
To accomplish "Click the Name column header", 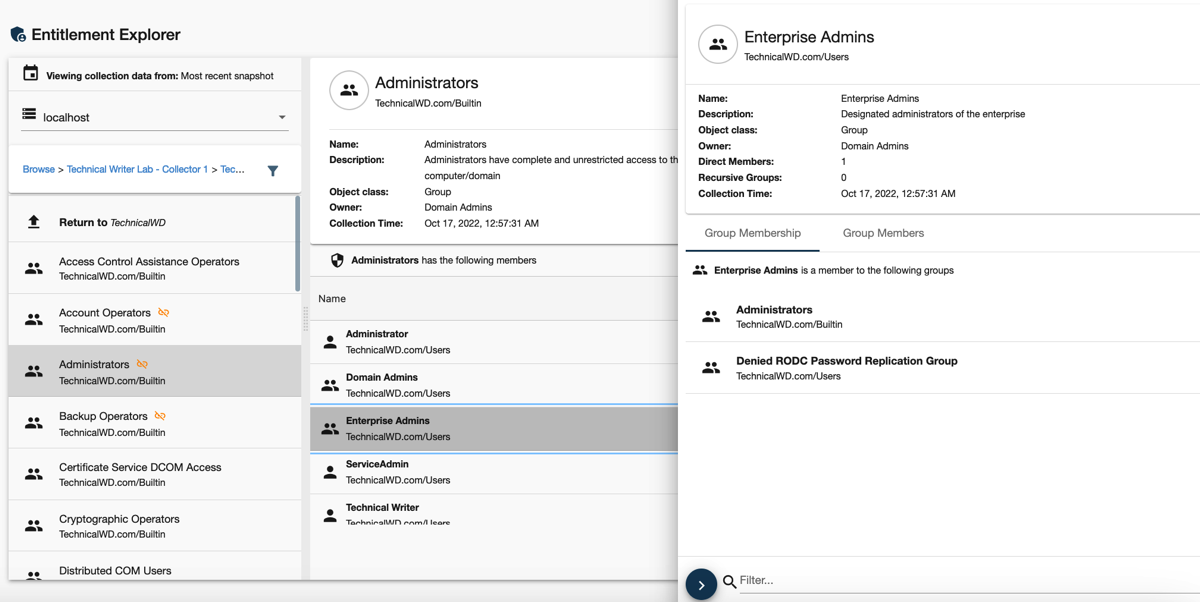I will click(x=332, y=298).
